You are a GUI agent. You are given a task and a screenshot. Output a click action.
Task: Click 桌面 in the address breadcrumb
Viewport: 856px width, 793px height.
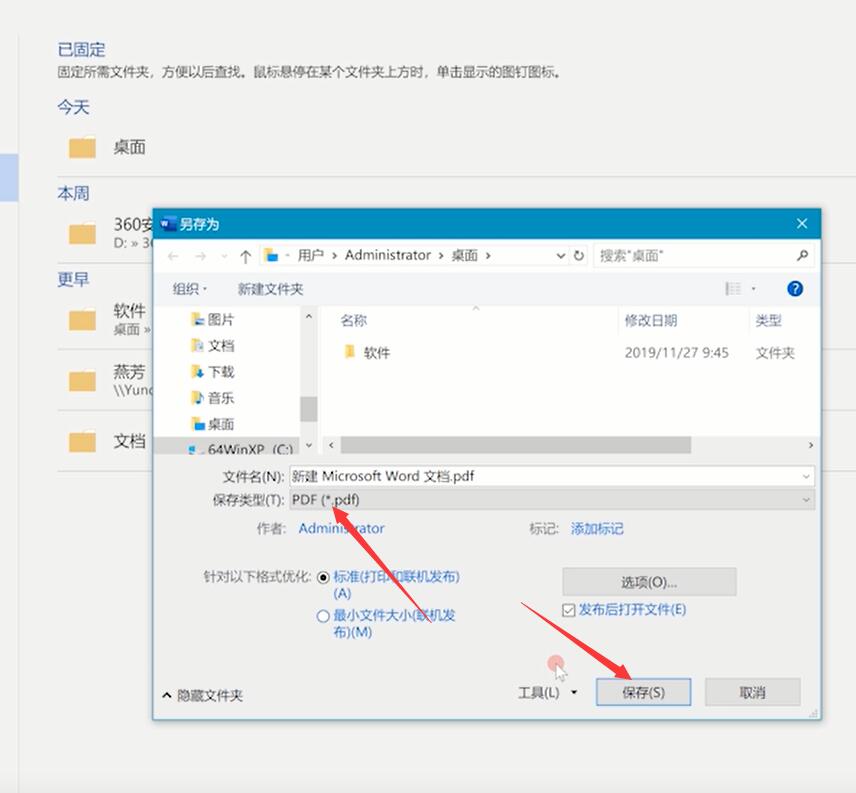coord(465,255)
